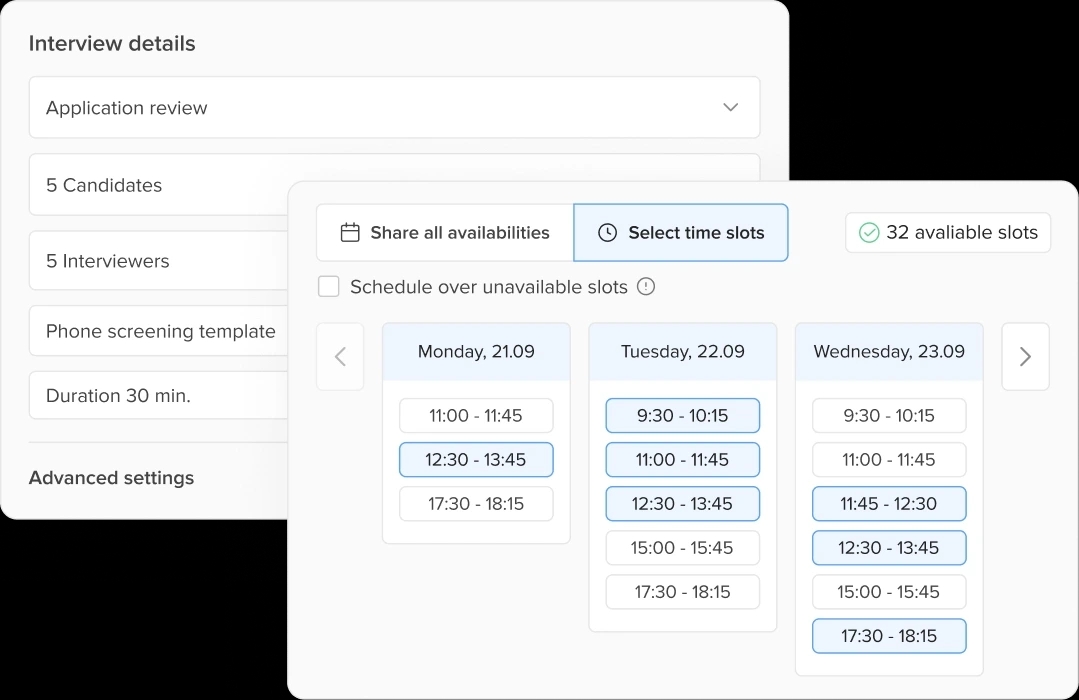Image resolution: width=1079 pixels, height=700 pixels.
Task: Choose Wednesday 9:30 - 10:15 slot
Action: pyautogui.click(x=889, y=416)
